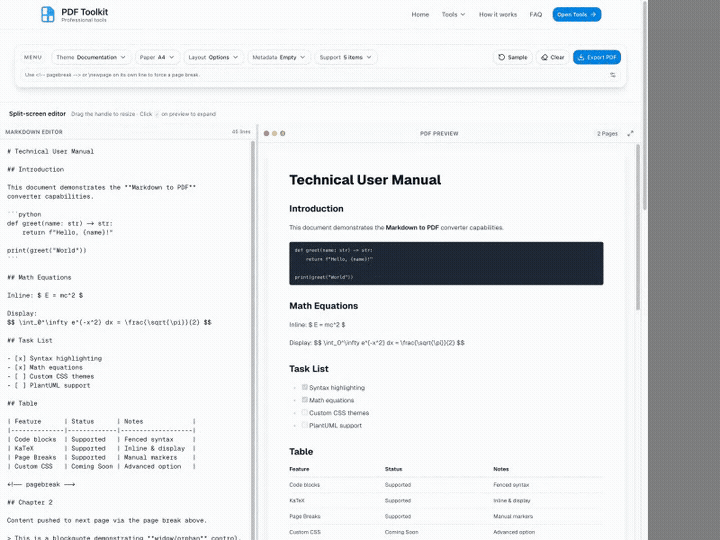Expand the PDF preview to fullscreen
720x540 pixels.
tap(630, 133)
